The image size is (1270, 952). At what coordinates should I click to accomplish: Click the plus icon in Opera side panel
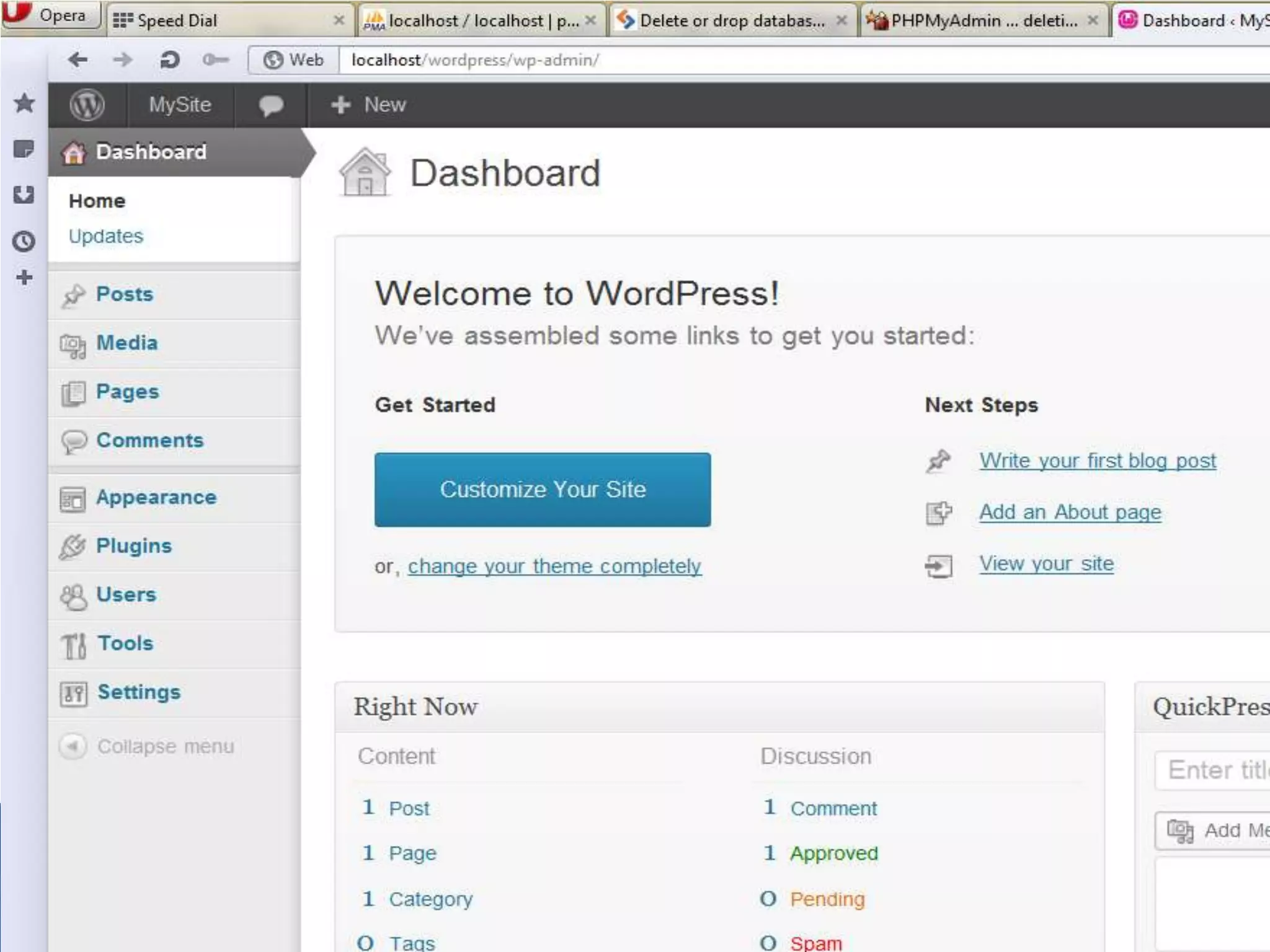click(x=24, y=278)
